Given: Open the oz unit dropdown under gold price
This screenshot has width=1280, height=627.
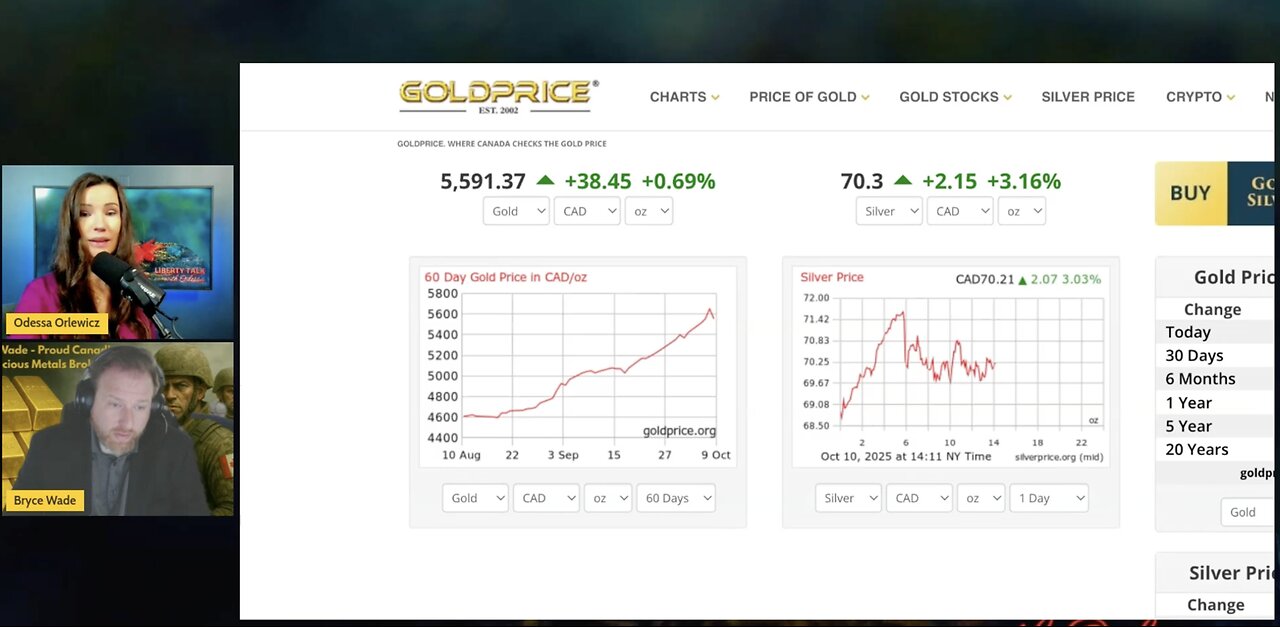Looking at the screenshot, I should [x=649, y=211].
